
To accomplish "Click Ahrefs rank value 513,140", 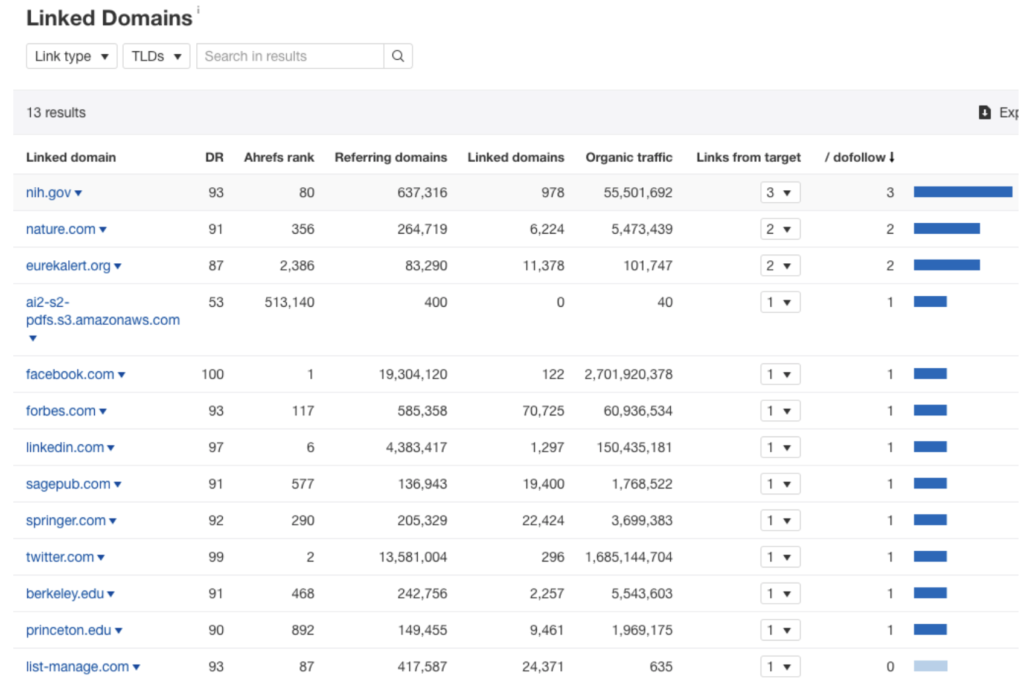I will [289, 302].
